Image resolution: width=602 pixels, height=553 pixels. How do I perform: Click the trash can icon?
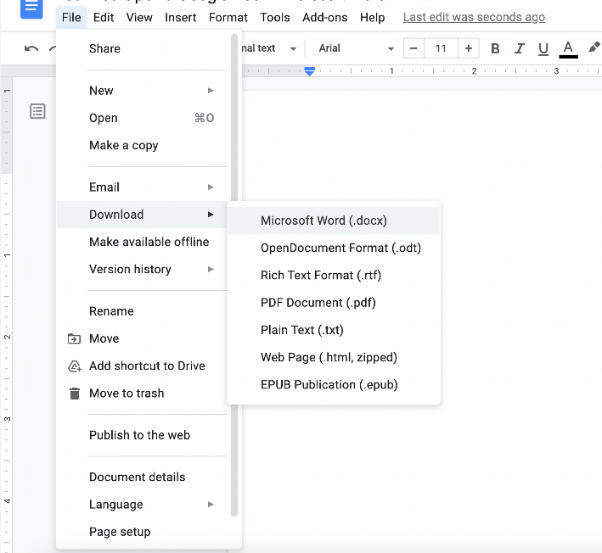tap(74, 394)
